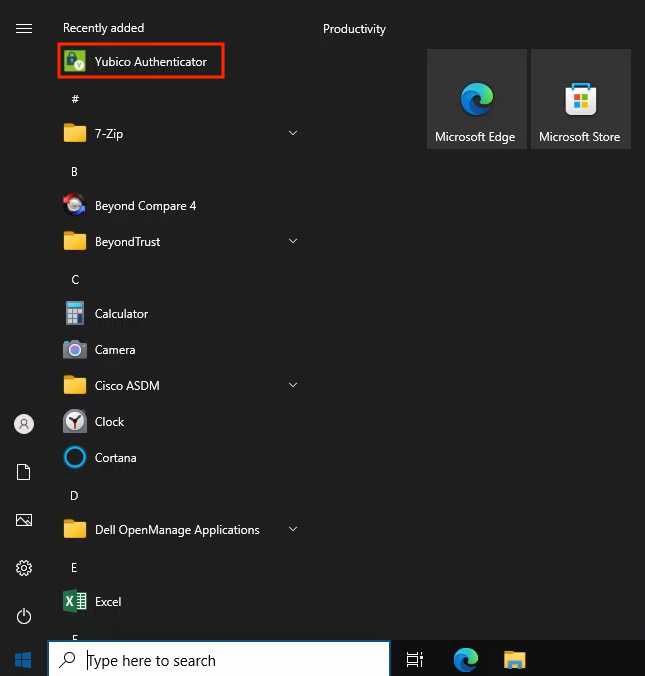Click the 7-Zip folder icon

(x=75, y=133)
